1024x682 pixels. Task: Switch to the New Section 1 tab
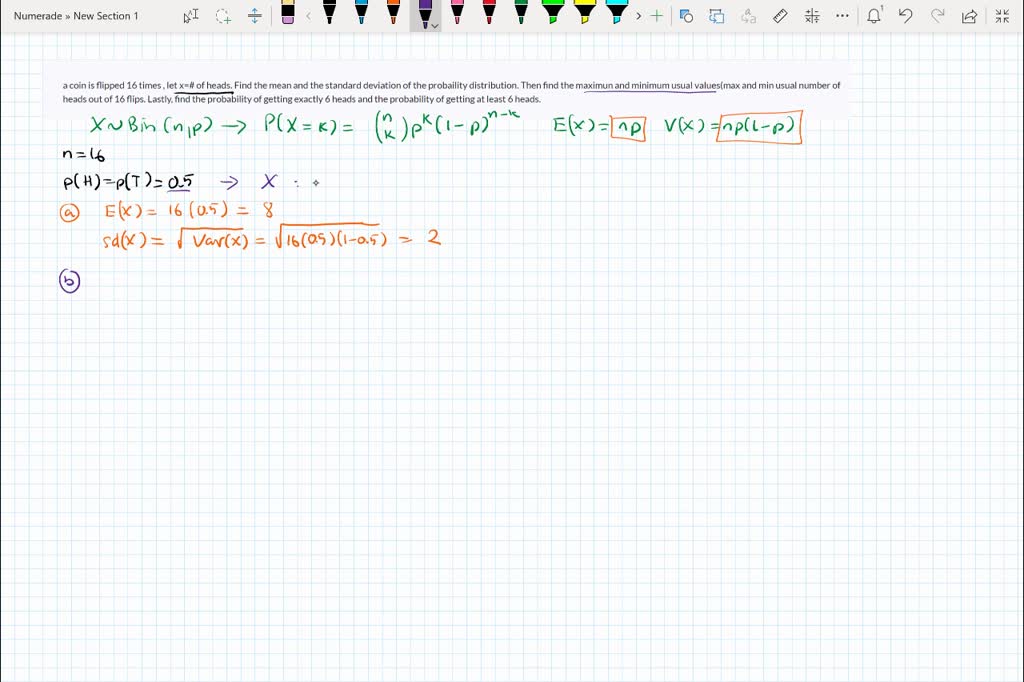click(105, 16)
